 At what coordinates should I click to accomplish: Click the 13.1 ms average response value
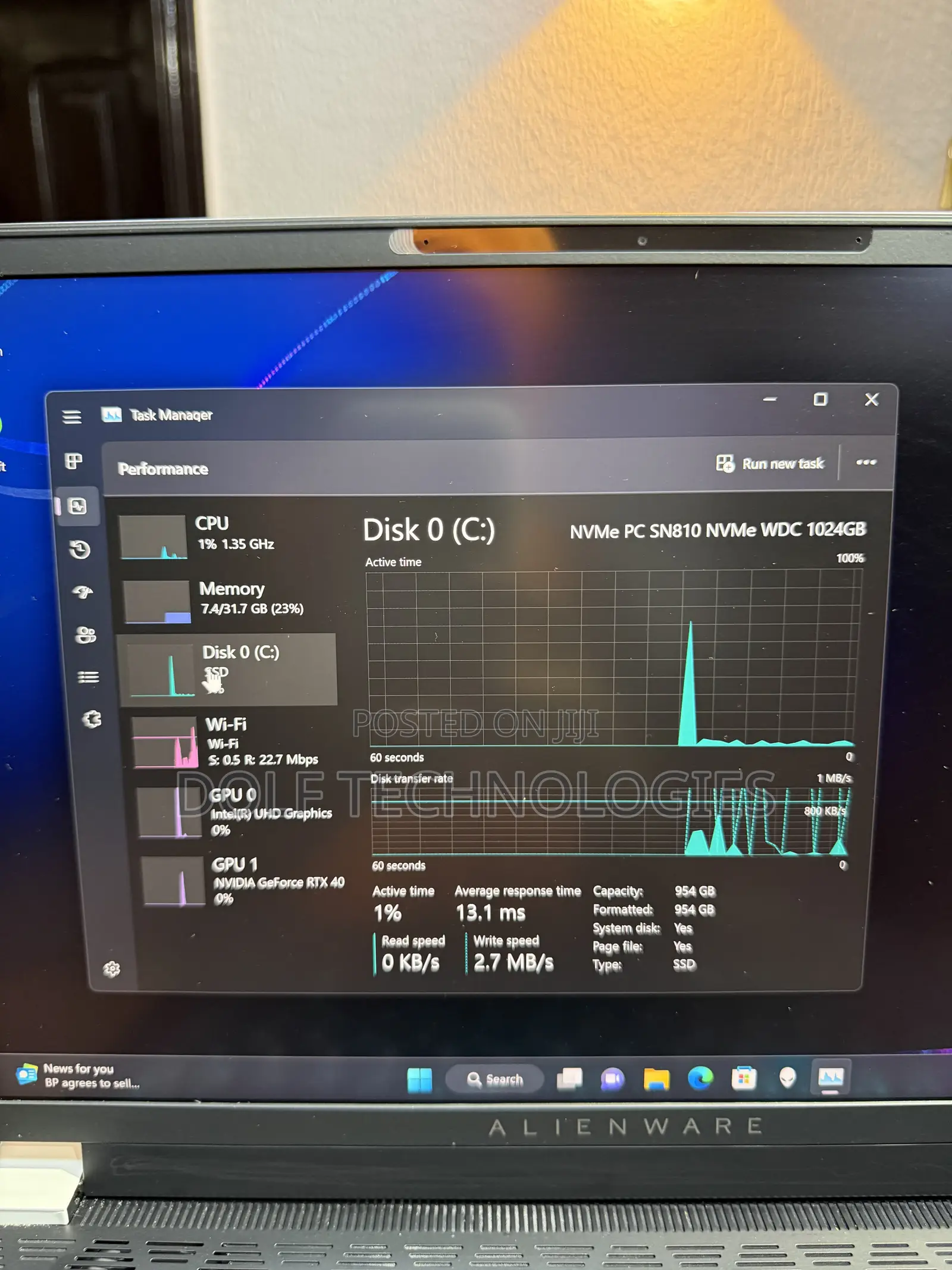[x=490, y=913]
